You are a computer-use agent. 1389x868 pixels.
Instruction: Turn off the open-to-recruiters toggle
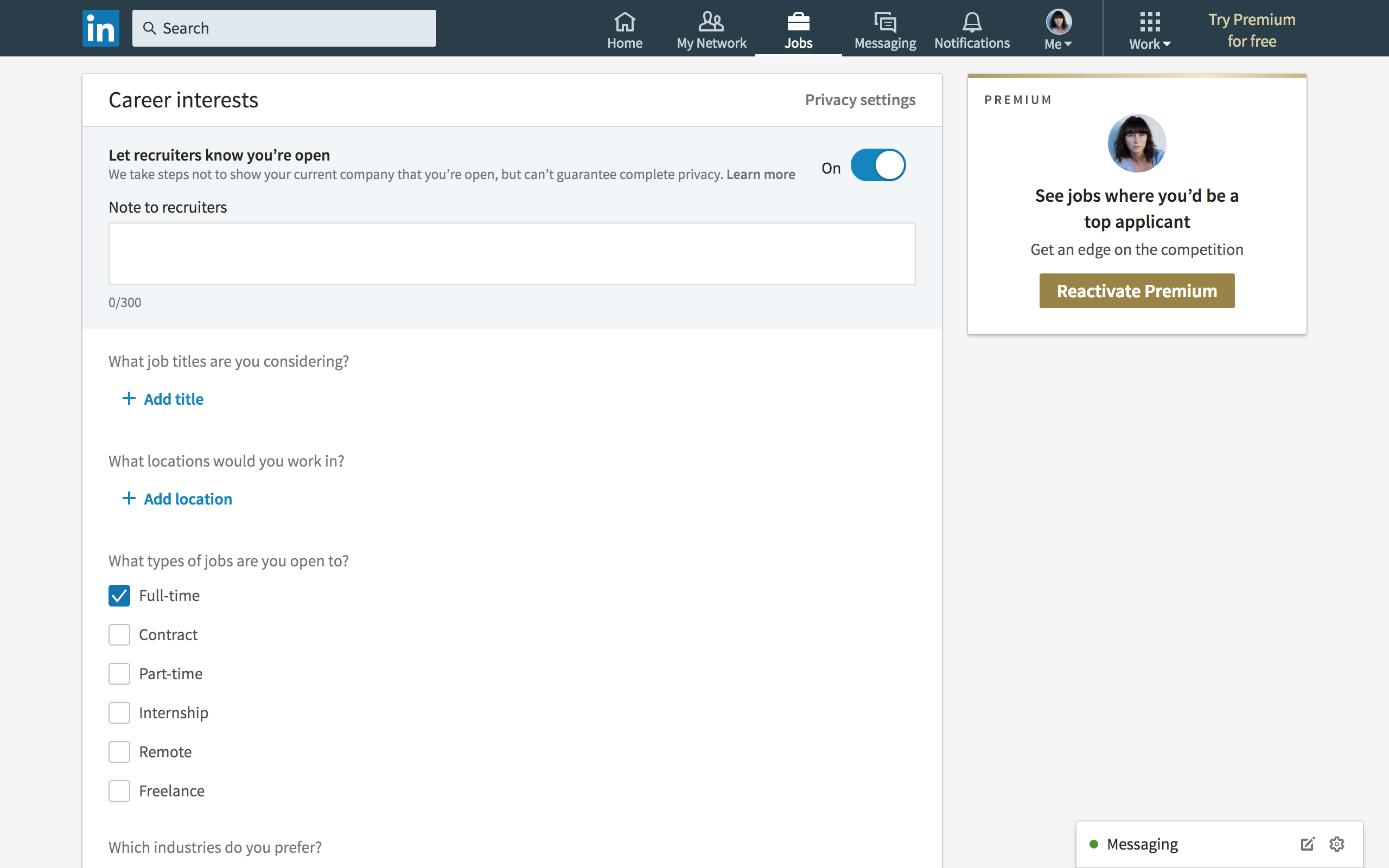point(877,165)
